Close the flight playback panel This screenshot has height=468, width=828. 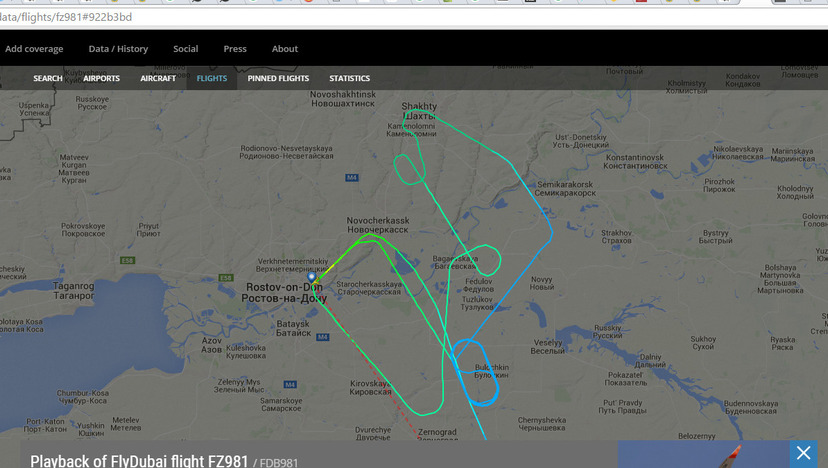tap(803, 453)
